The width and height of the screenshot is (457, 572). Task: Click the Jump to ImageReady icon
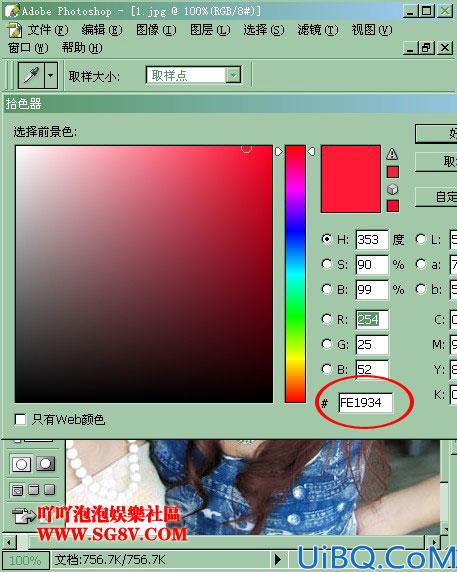[23, 515]
